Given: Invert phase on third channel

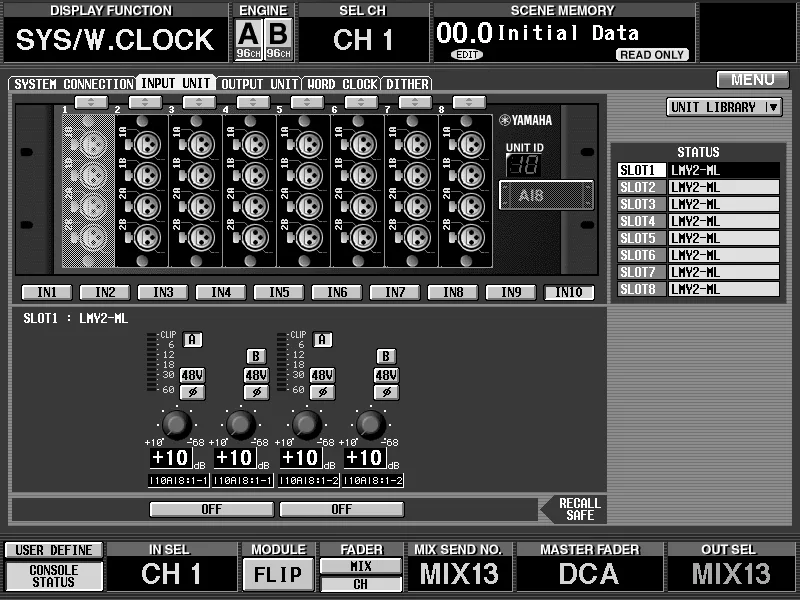Looking at the screenshot, I should [x=322, y=392].
